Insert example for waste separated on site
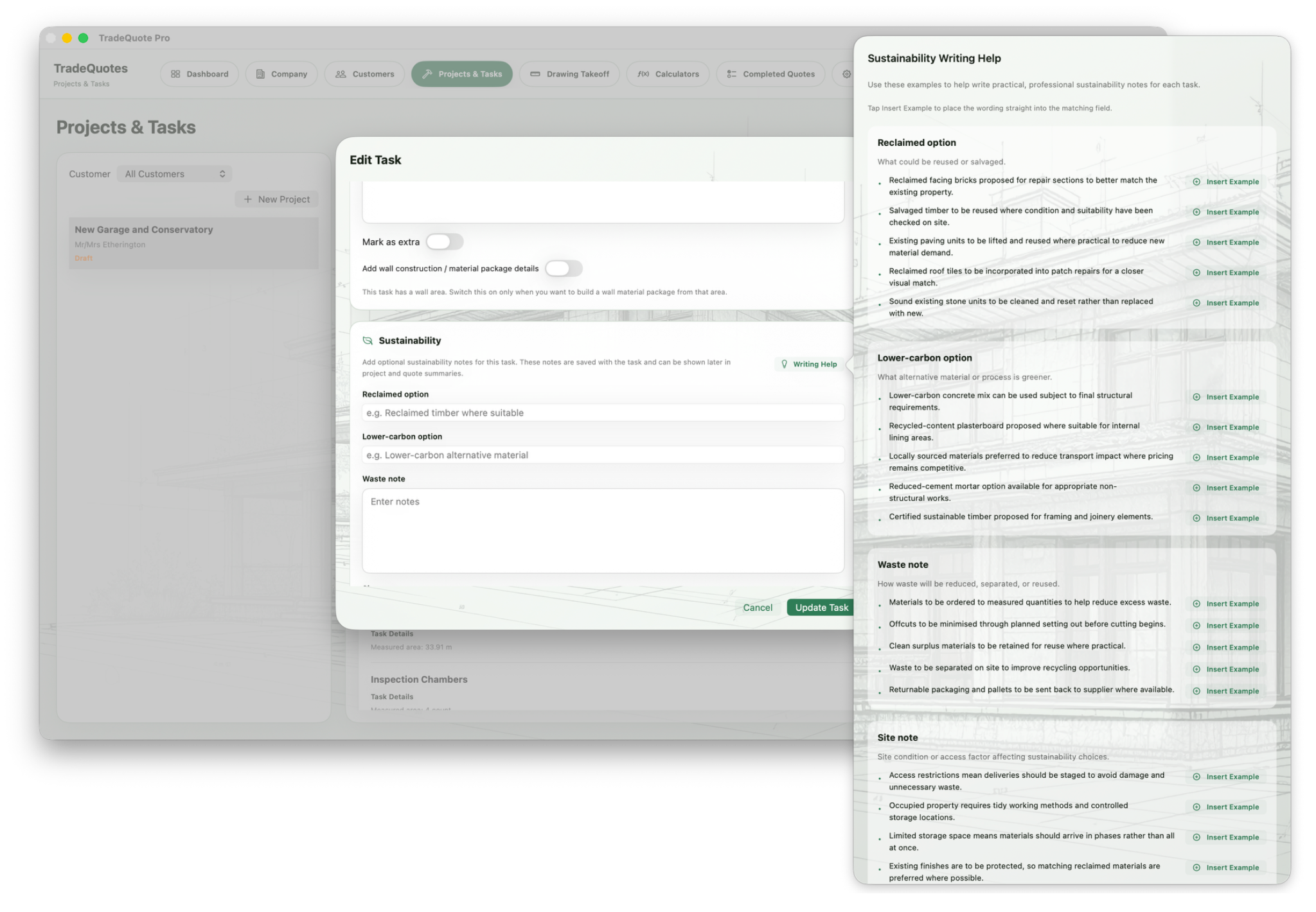This screenshot has width=1316, height=912. point(1226,669)
